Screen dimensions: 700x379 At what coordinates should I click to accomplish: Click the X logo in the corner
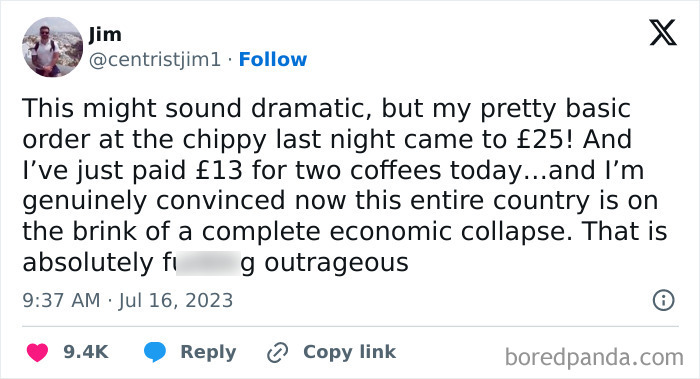[663, 33]
